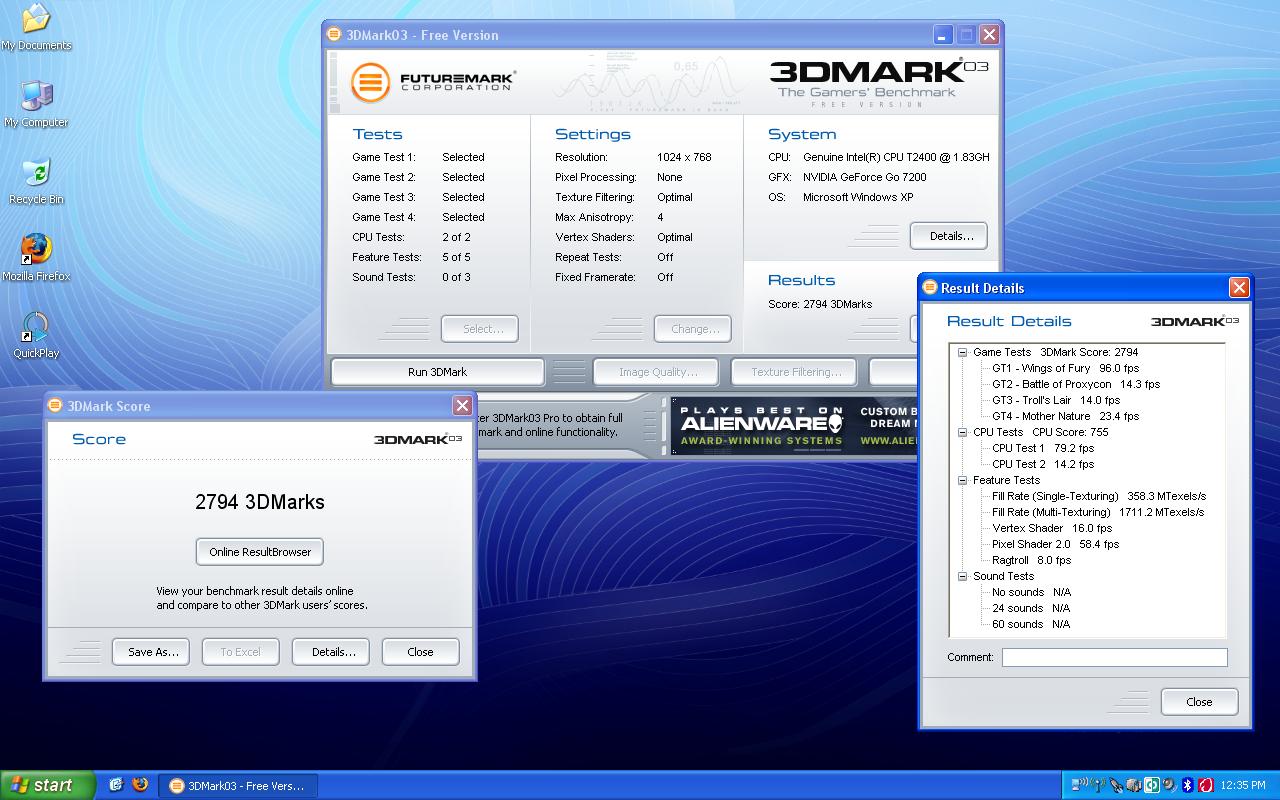Select Vertex Shader result row
Viewport: 1280px width, 800px height.
(x=1052, y=528)
